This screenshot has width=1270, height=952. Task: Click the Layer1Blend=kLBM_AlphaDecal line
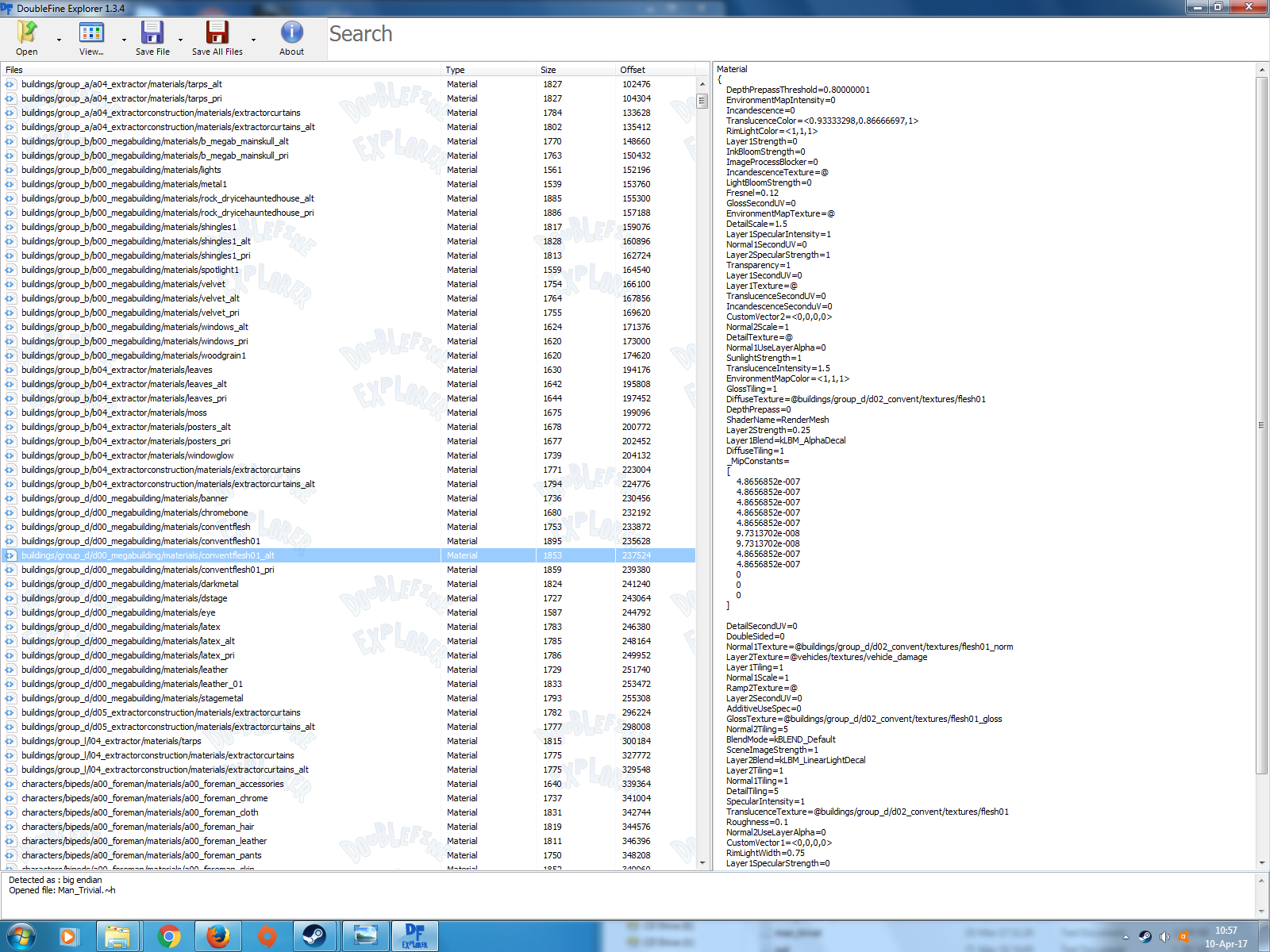(786, 440)
